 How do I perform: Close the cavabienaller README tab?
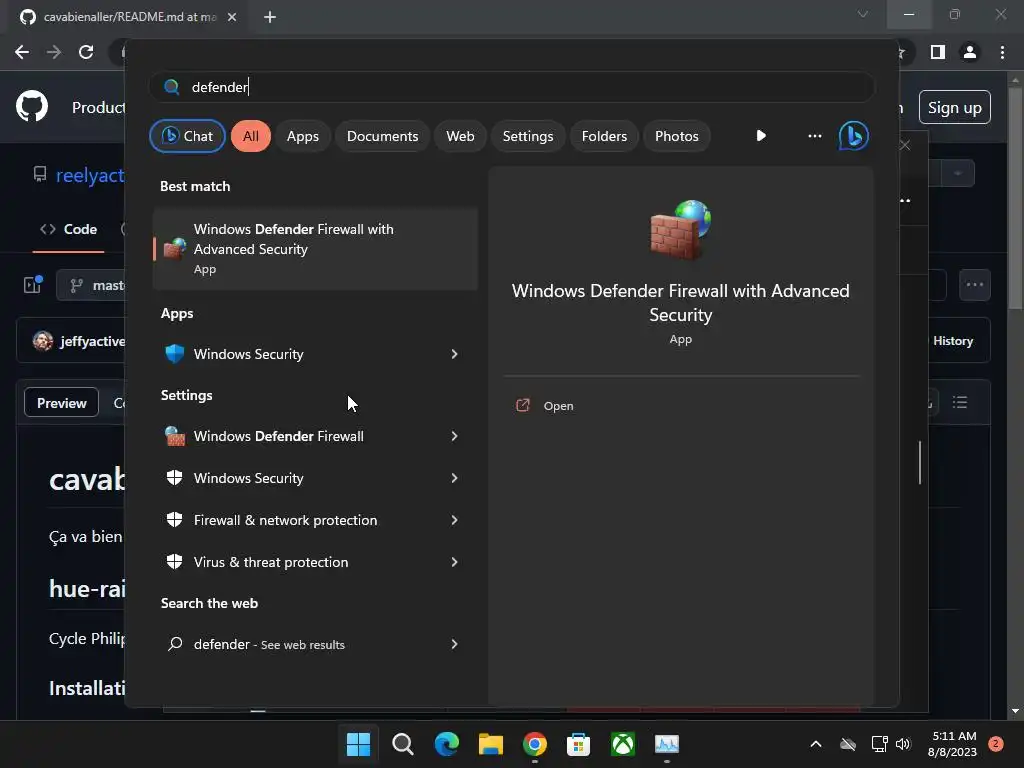[232, 17]
